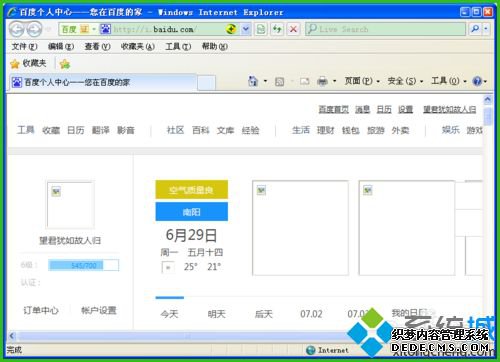Click the 设置 link at top
500x362 pixels.
(x=406, y=109)
